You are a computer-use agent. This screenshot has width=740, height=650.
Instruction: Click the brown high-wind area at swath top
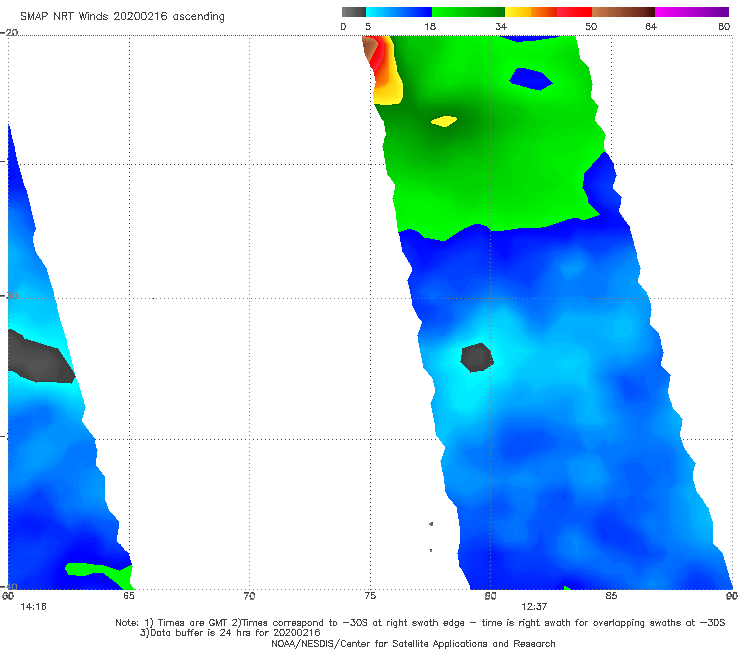click(370, 48)
